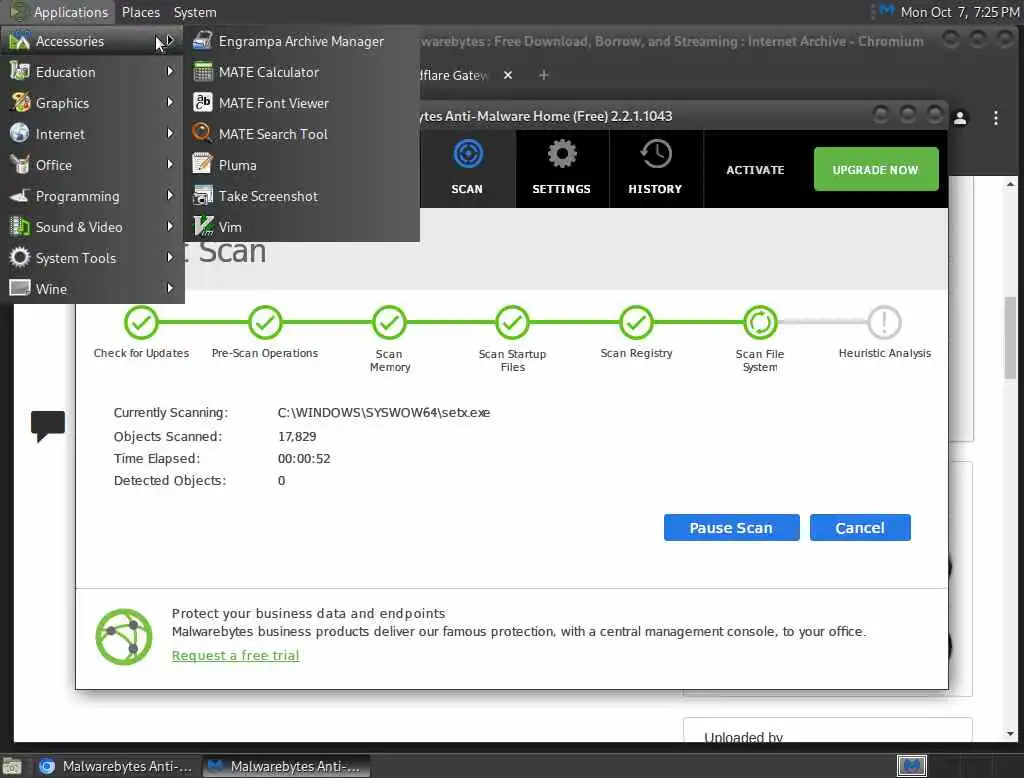Click the Upgrade Now button
Image resolution: width=1024 pixels, height=778 pixels.
click(x=876, y=169)
